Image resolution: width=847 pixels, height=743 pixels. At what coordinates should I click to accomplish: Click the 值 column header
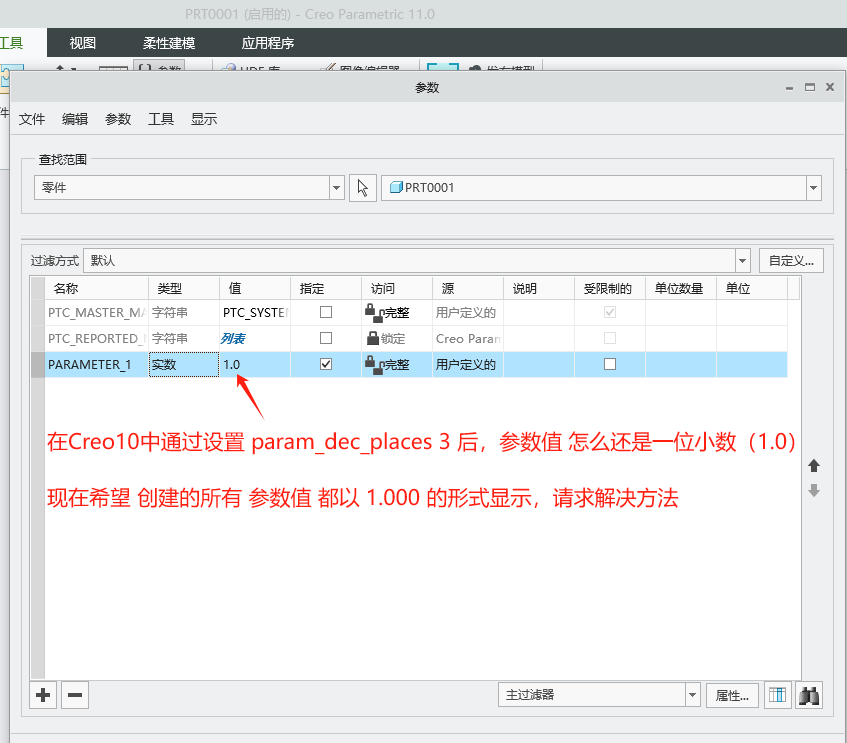(x=255, y=289)
